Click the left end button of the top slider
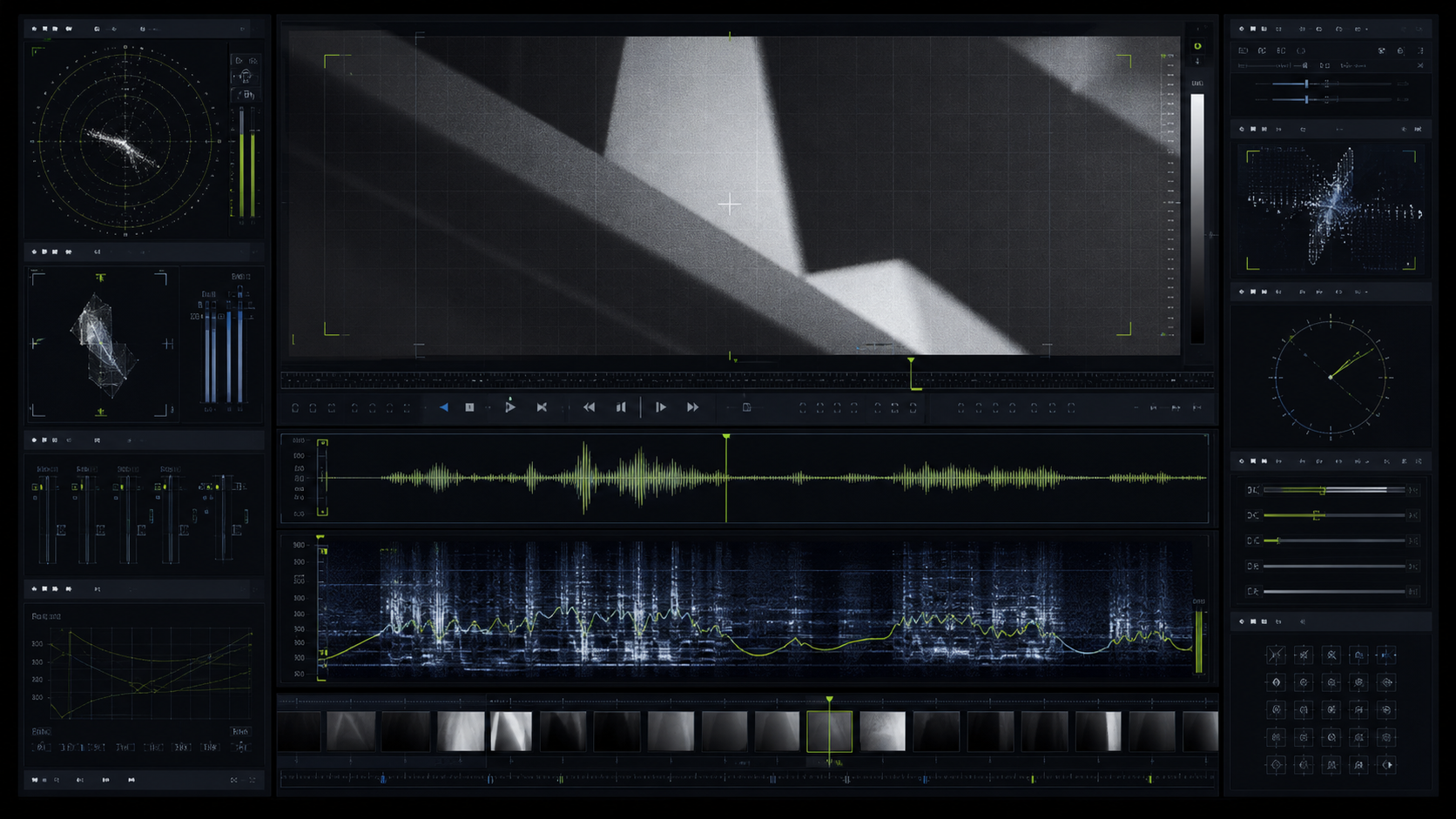 pos(1252,490)
